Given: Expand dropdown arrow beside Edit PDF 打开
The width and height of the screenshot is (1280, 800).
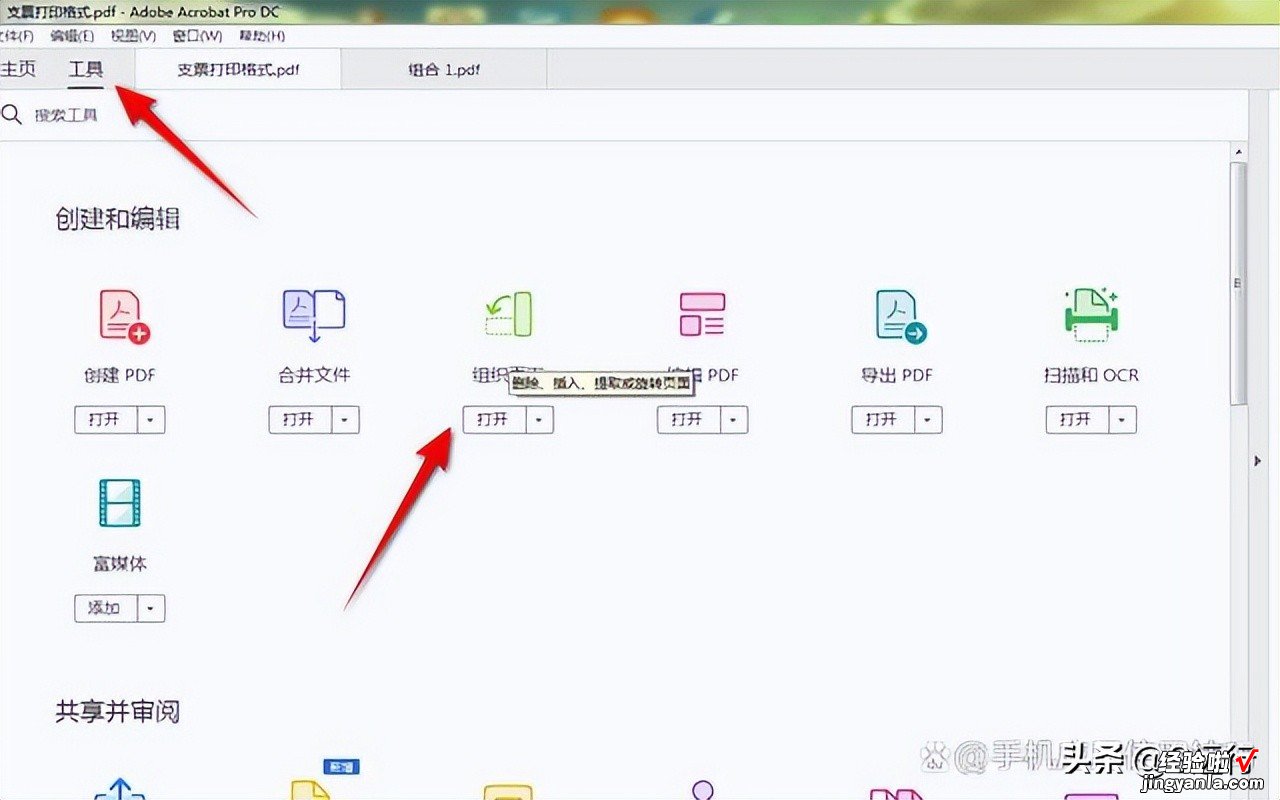Looking at the screenshot, I should [x=733, y=420].
